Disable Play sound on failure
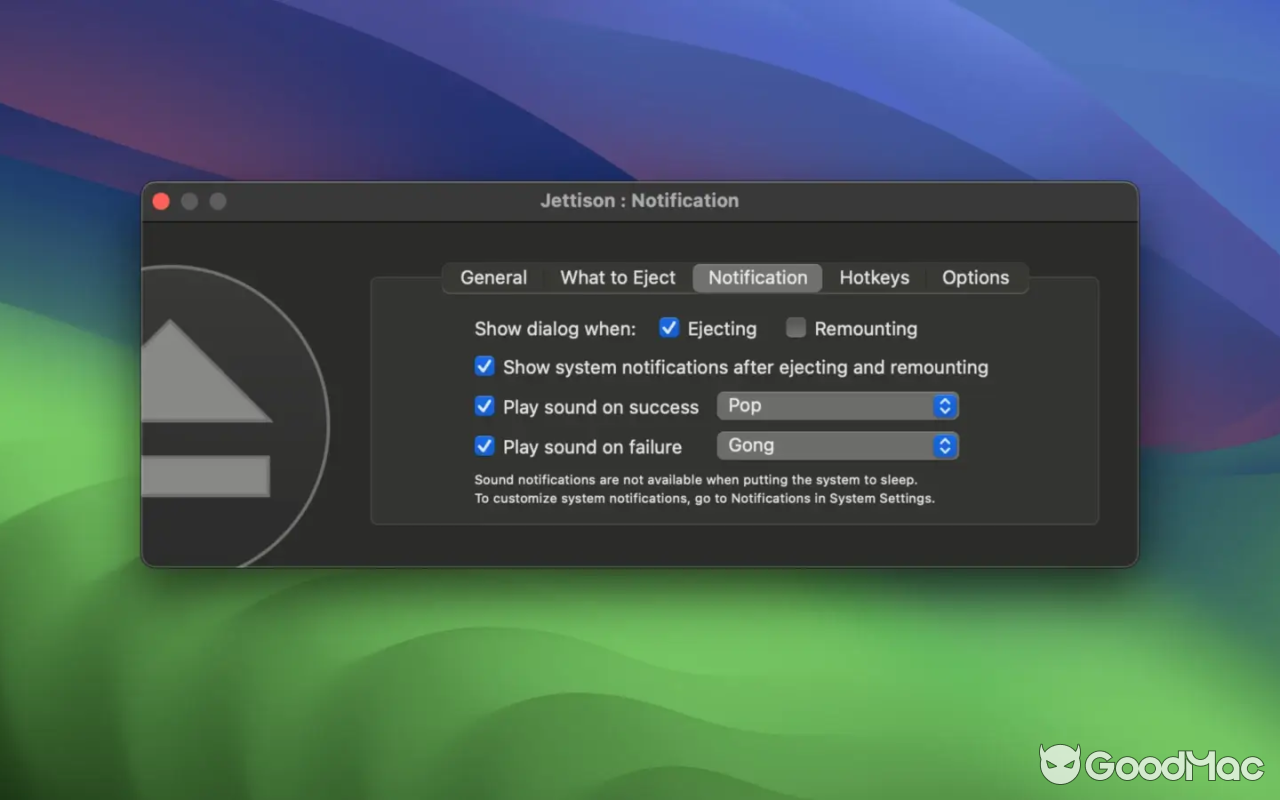 [485, 446]
